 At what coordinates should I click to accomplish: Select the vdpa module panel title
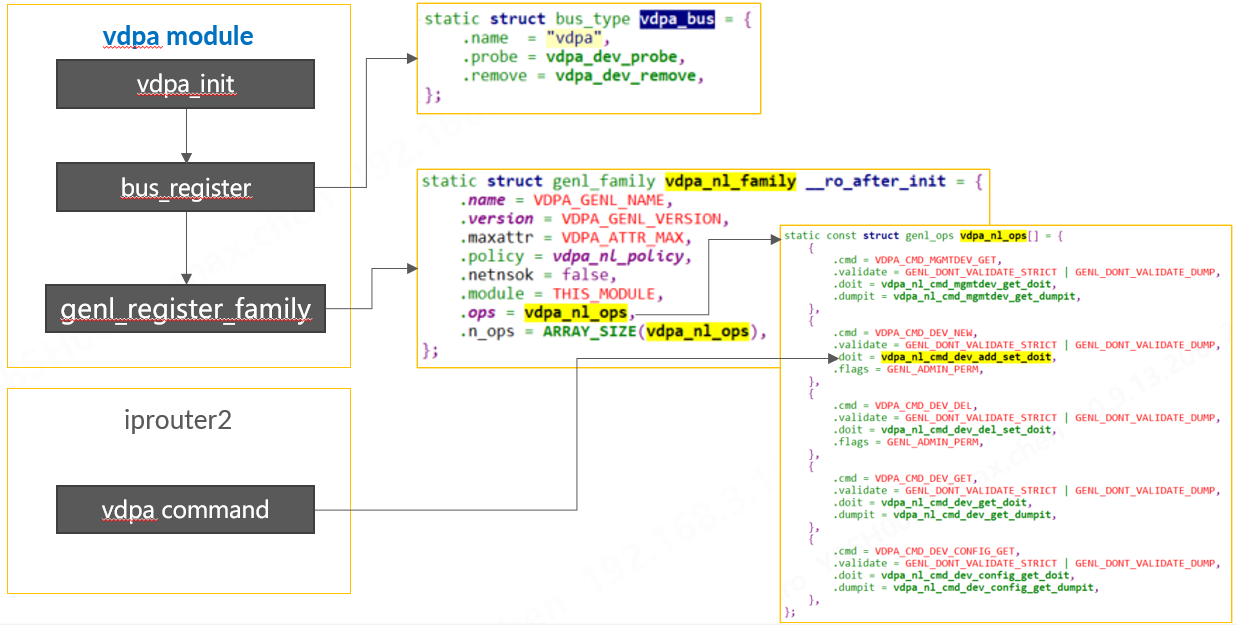coord(176,35)
